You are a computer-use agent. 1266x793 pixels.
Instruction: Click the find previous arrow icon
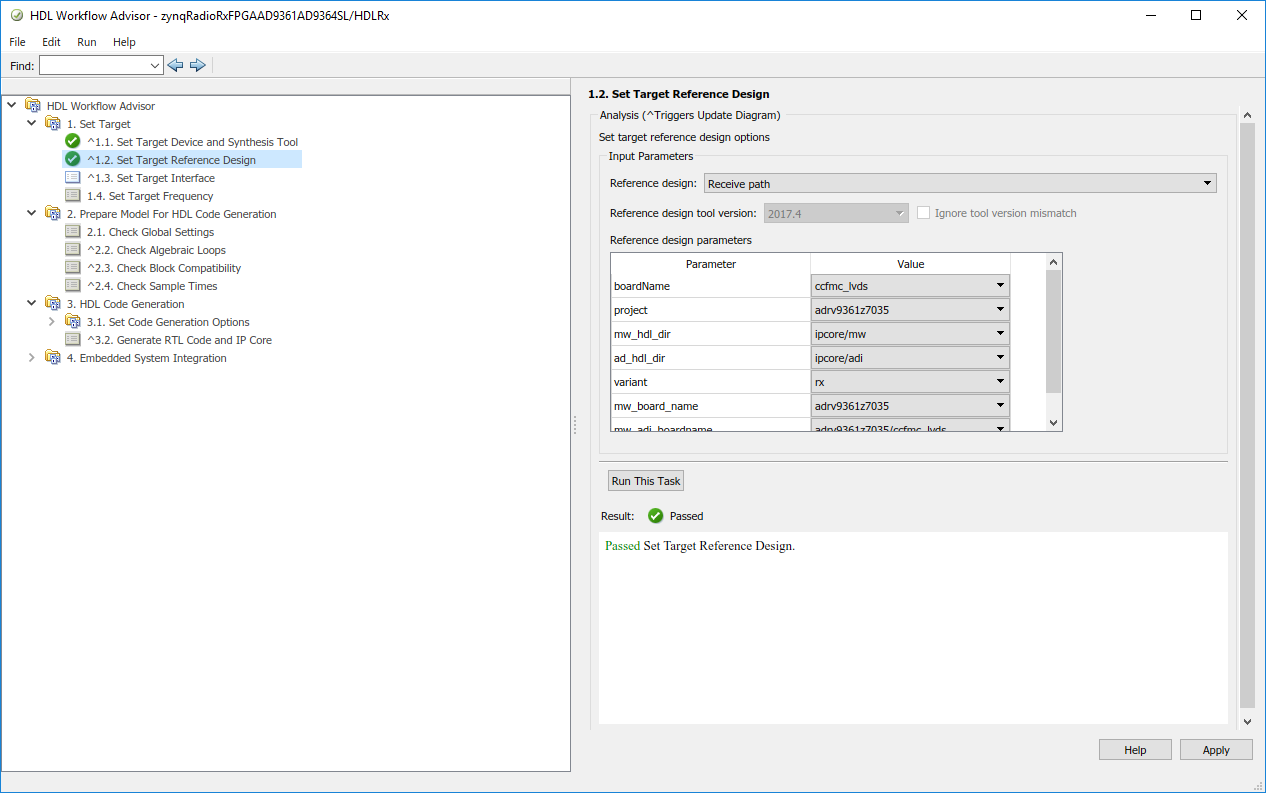[175, 65]
